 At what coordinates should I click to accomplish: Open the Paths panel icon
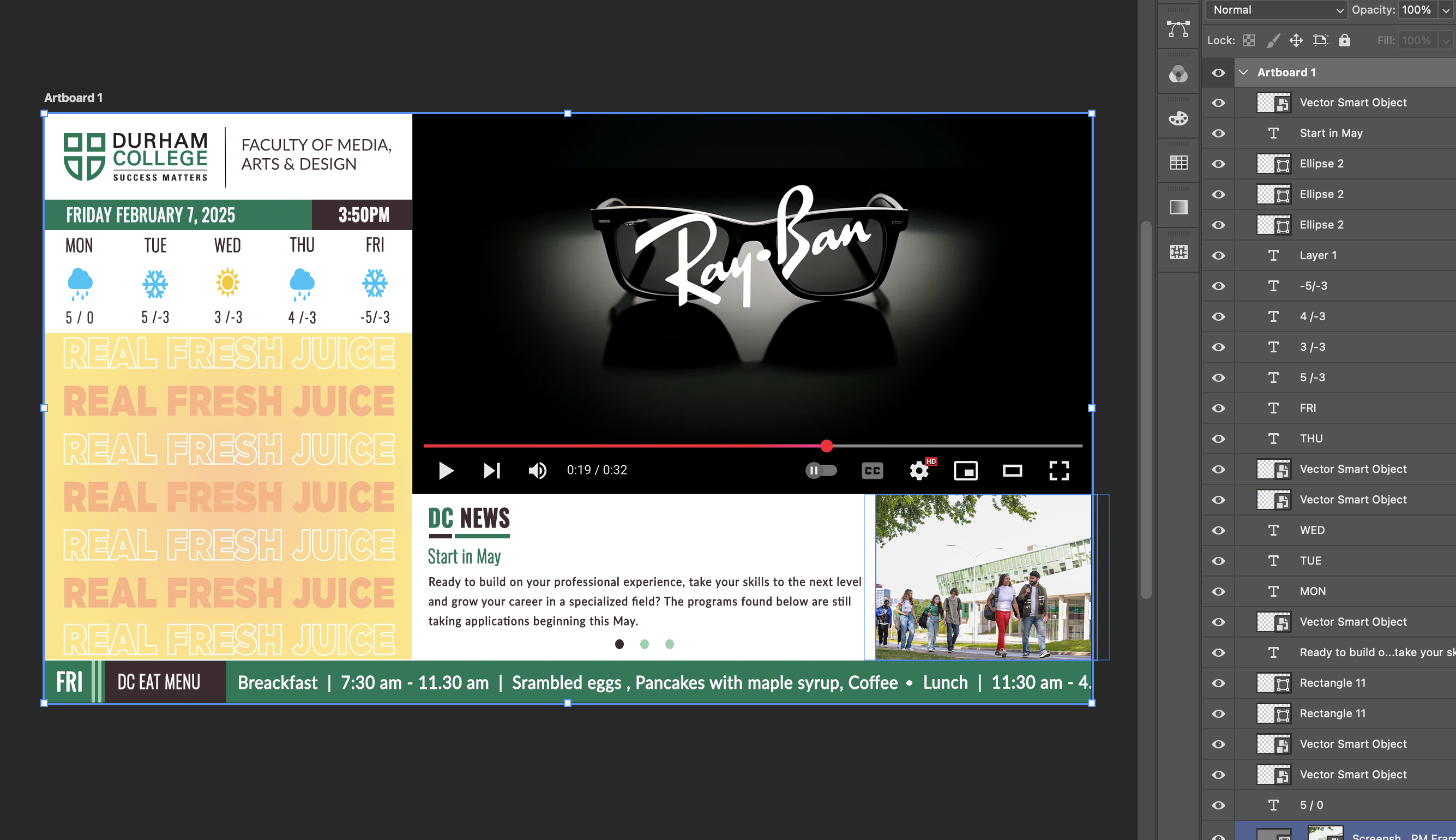point(1178,29)
